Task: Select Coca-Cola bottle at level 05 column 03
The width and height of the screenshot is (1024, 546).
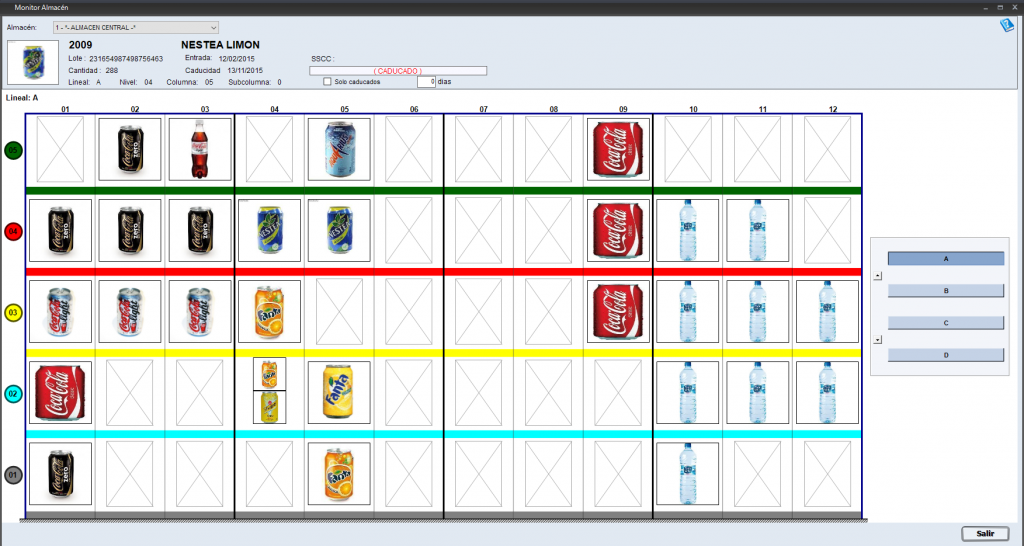Action: [200, 150]
